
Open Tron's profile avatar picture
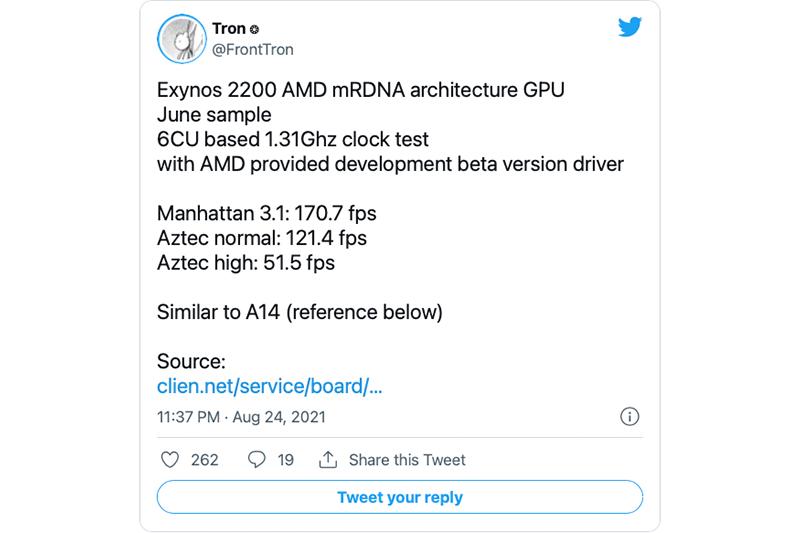(182, 41)
